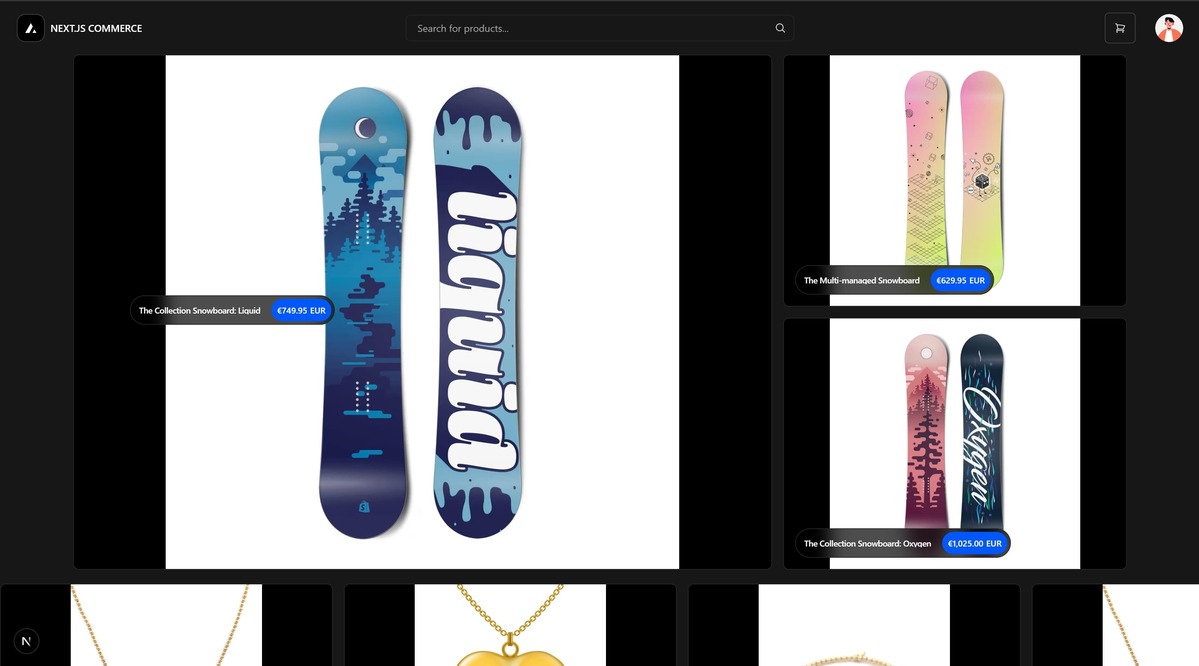This screenshot has width=1199, height=666.
Task: Click the magnifying glass search icon
Action: pos(780,28)
